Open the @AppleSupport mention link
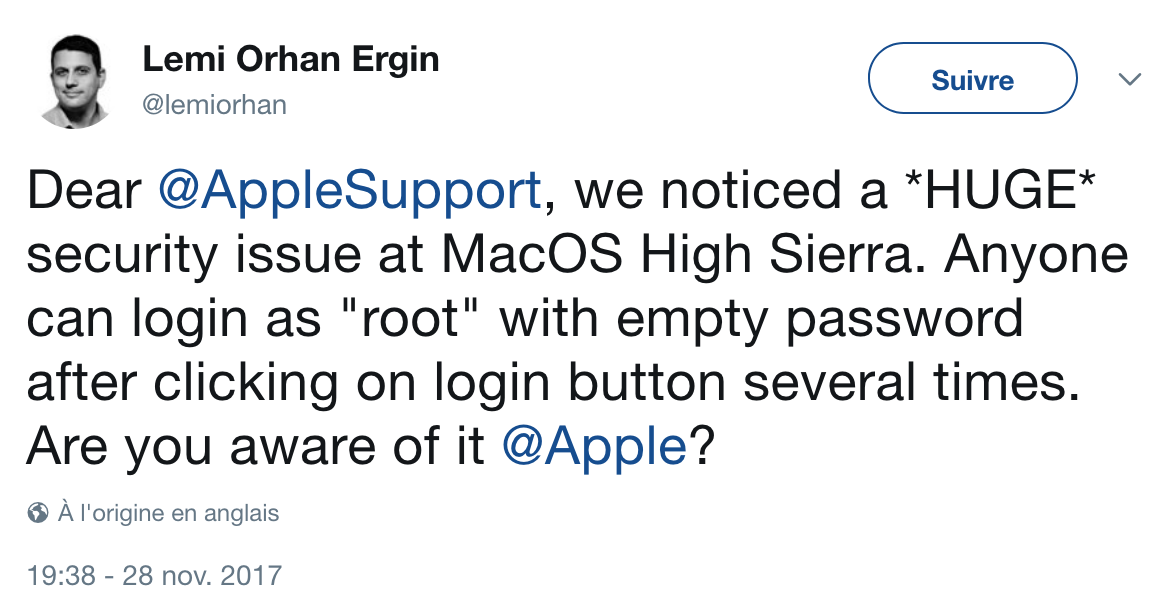Viewport: 1174px width, 600px height. [350, 192]
